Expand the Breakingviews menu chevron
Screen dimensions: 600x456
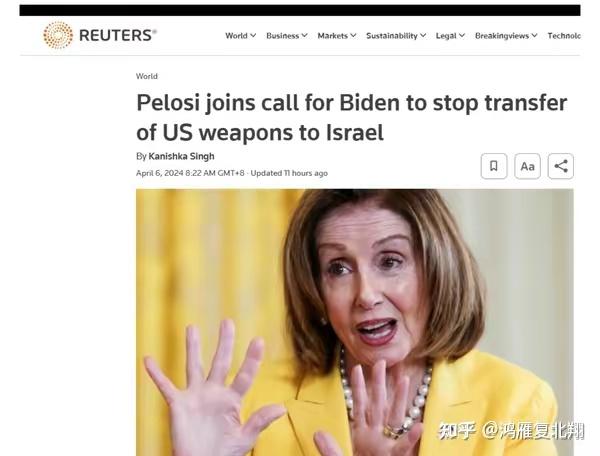(x=535, y=36)
